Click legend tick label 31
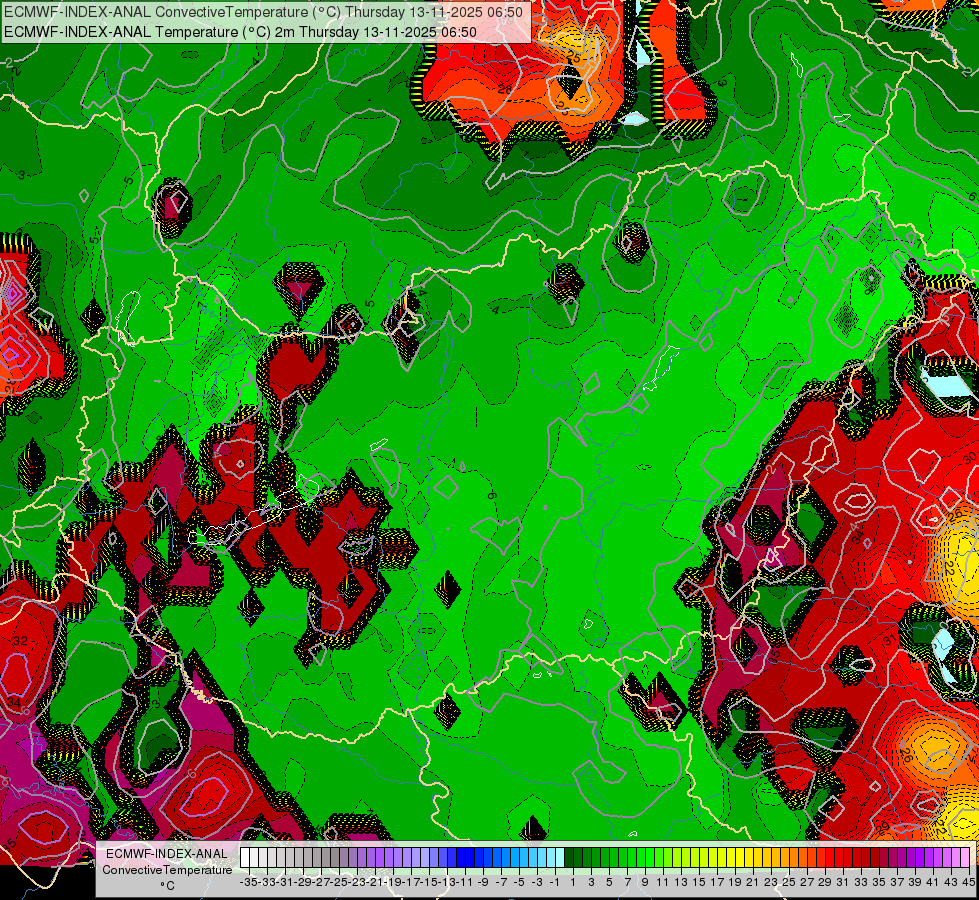 (x=843, y=882)
